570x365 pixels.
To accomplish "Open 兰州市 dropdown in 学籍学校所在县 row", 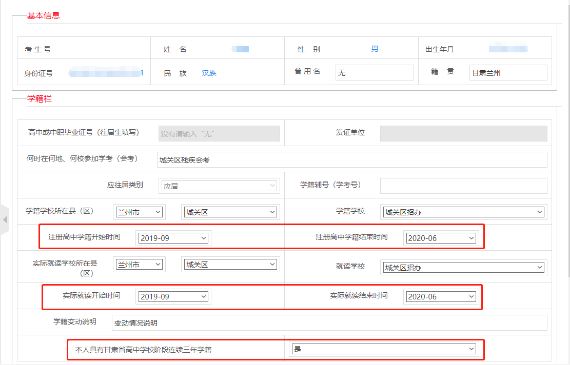I will [x=139, y=212].
